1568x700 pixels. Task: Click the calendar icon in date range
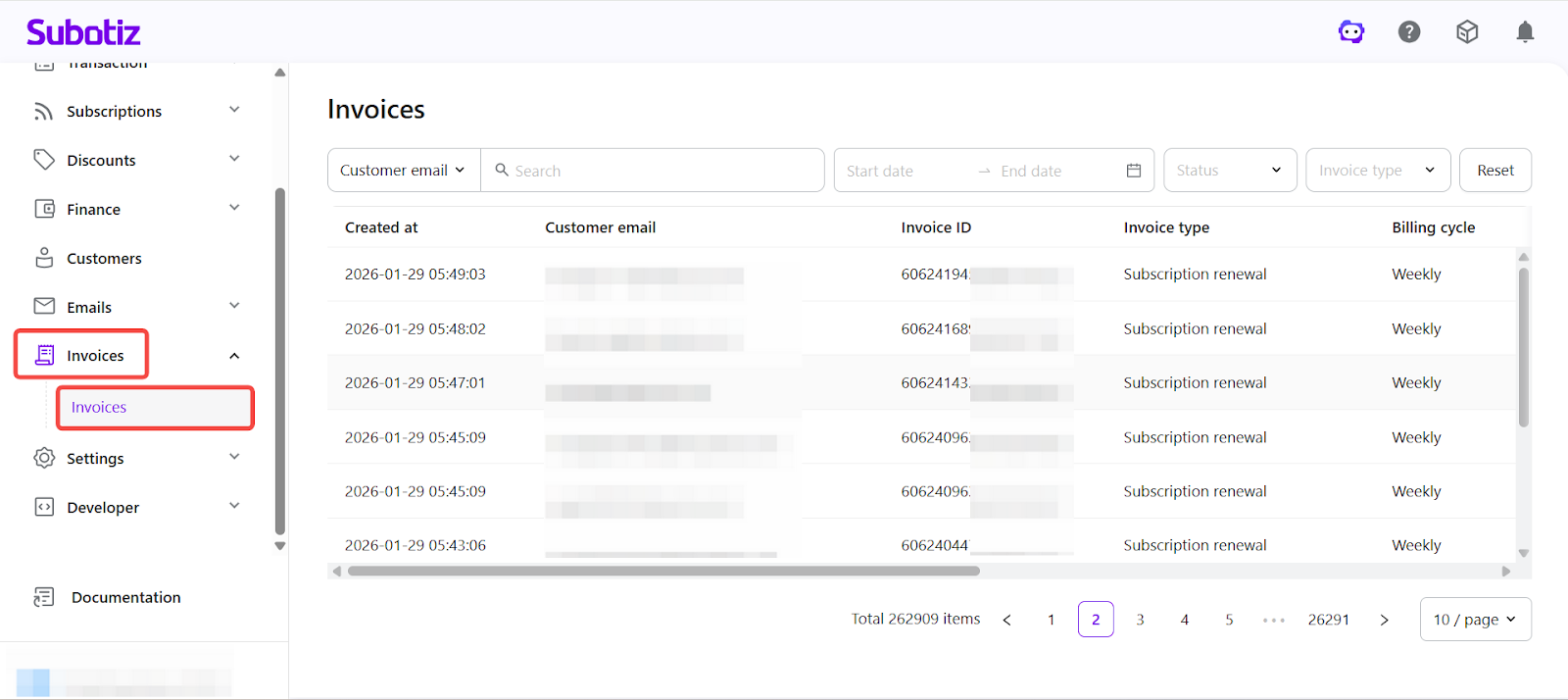coord(1134,171)
